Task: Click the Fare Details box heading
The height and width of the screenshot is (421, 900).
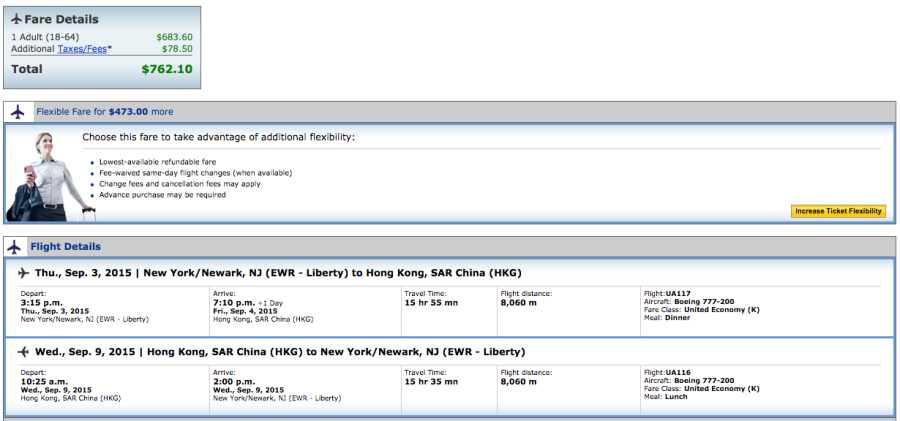Action: pos(61,19)
